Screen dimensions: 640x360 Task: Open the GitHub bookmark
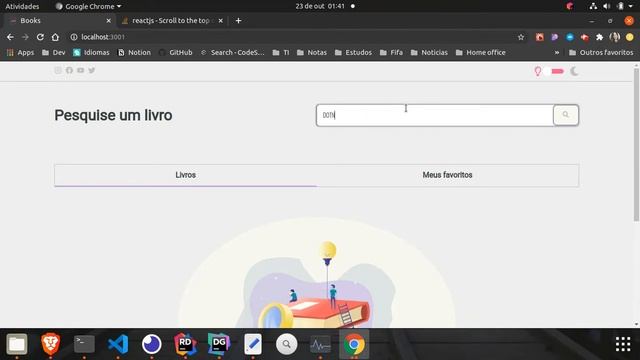(176, 53)
